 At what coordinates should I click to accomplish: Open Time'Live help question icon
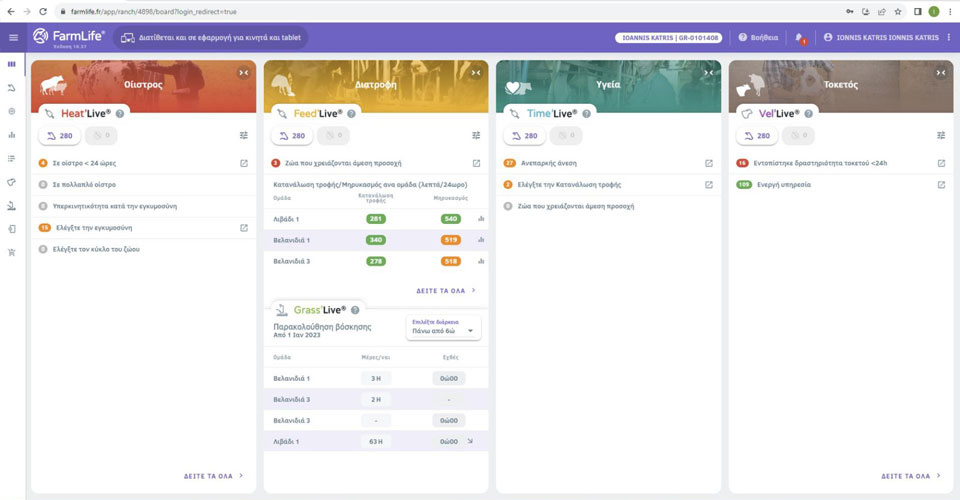coord(587,113)
